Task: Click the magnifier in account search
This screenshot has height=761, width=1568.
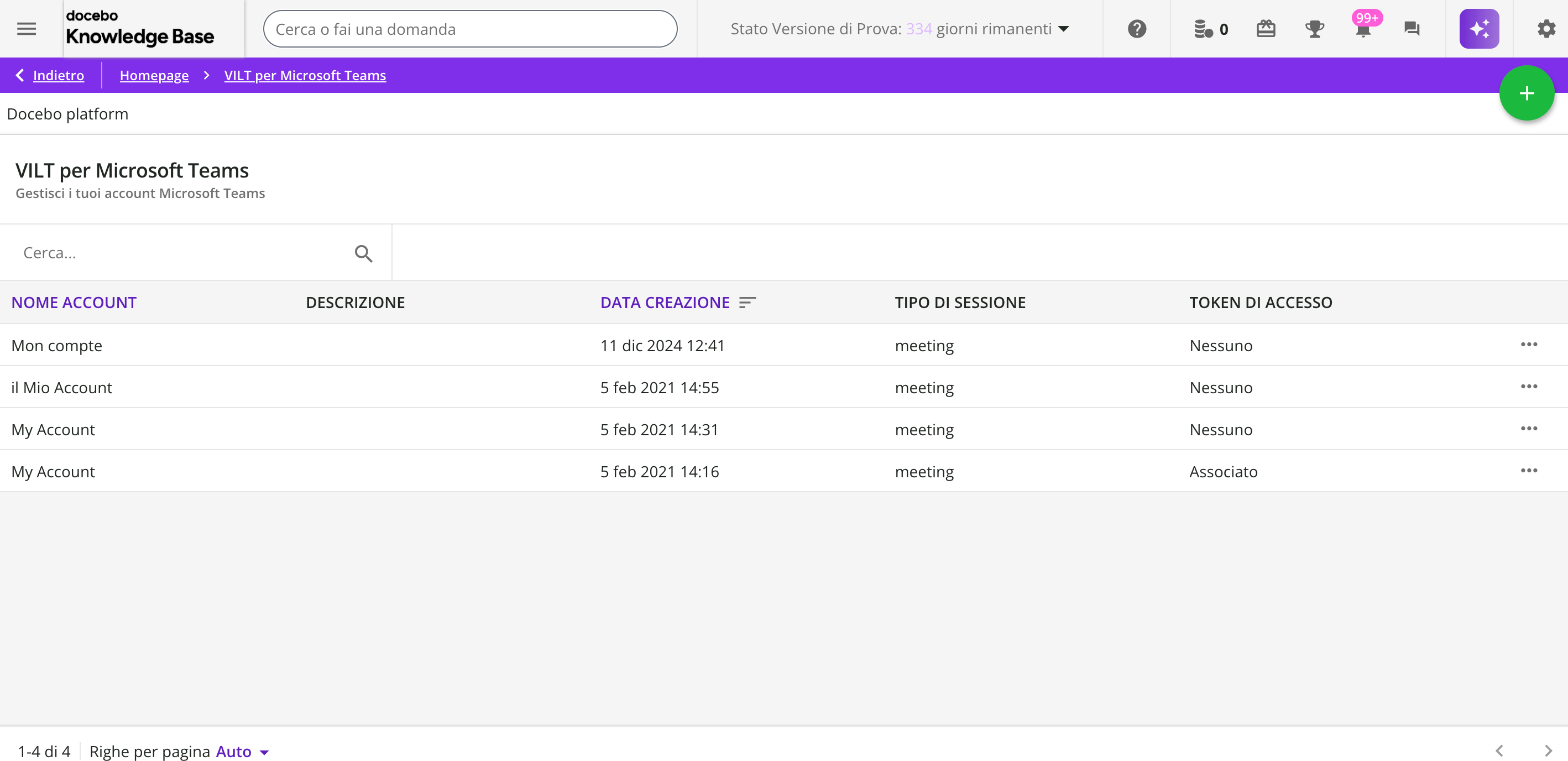Action: (x=363, y=253)
